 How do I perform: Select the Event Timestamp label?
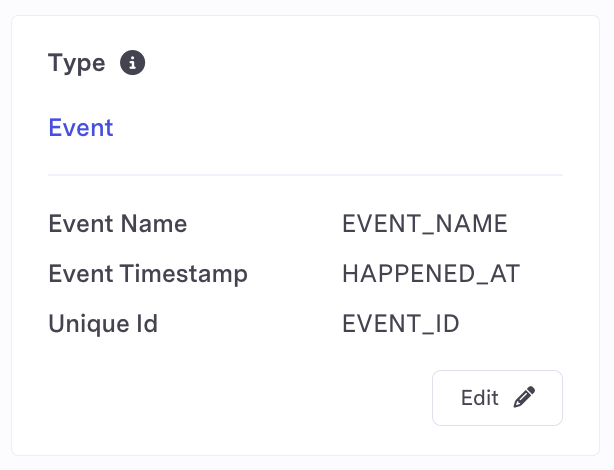point(148,273)
